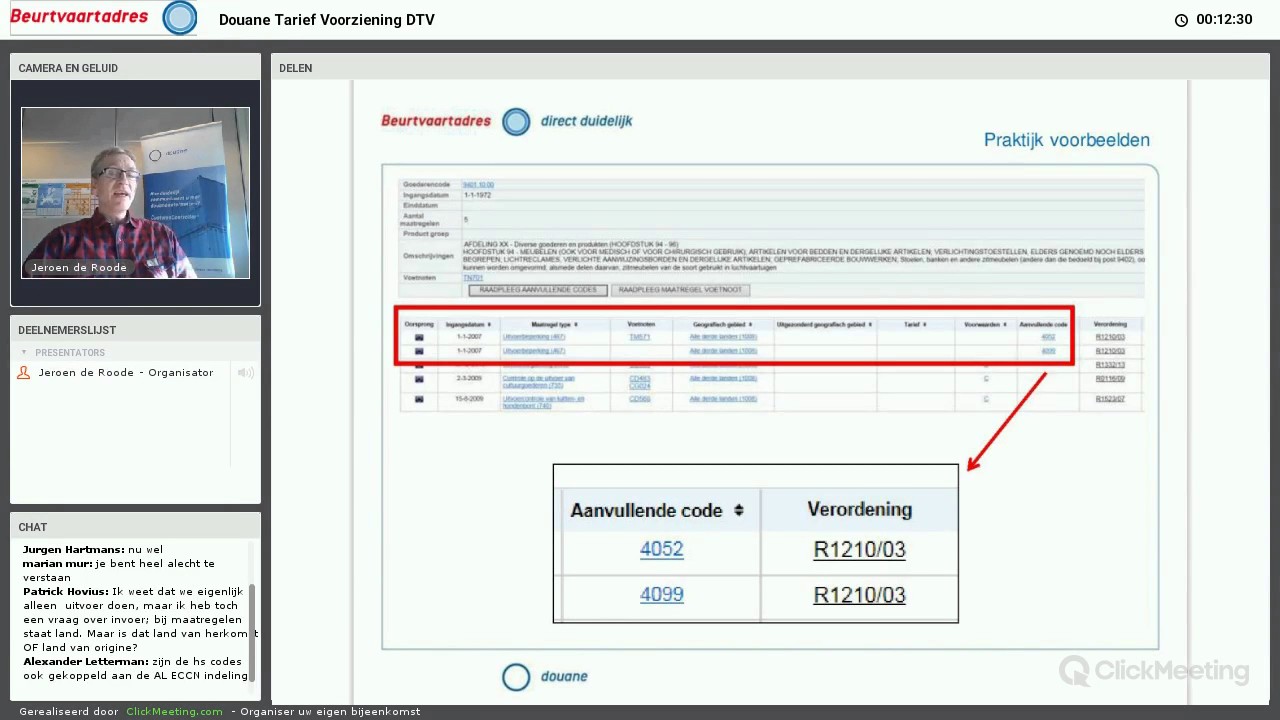
Task: Sort by Aanvullende code arrow in enlarged table
Action: (738, 511)
